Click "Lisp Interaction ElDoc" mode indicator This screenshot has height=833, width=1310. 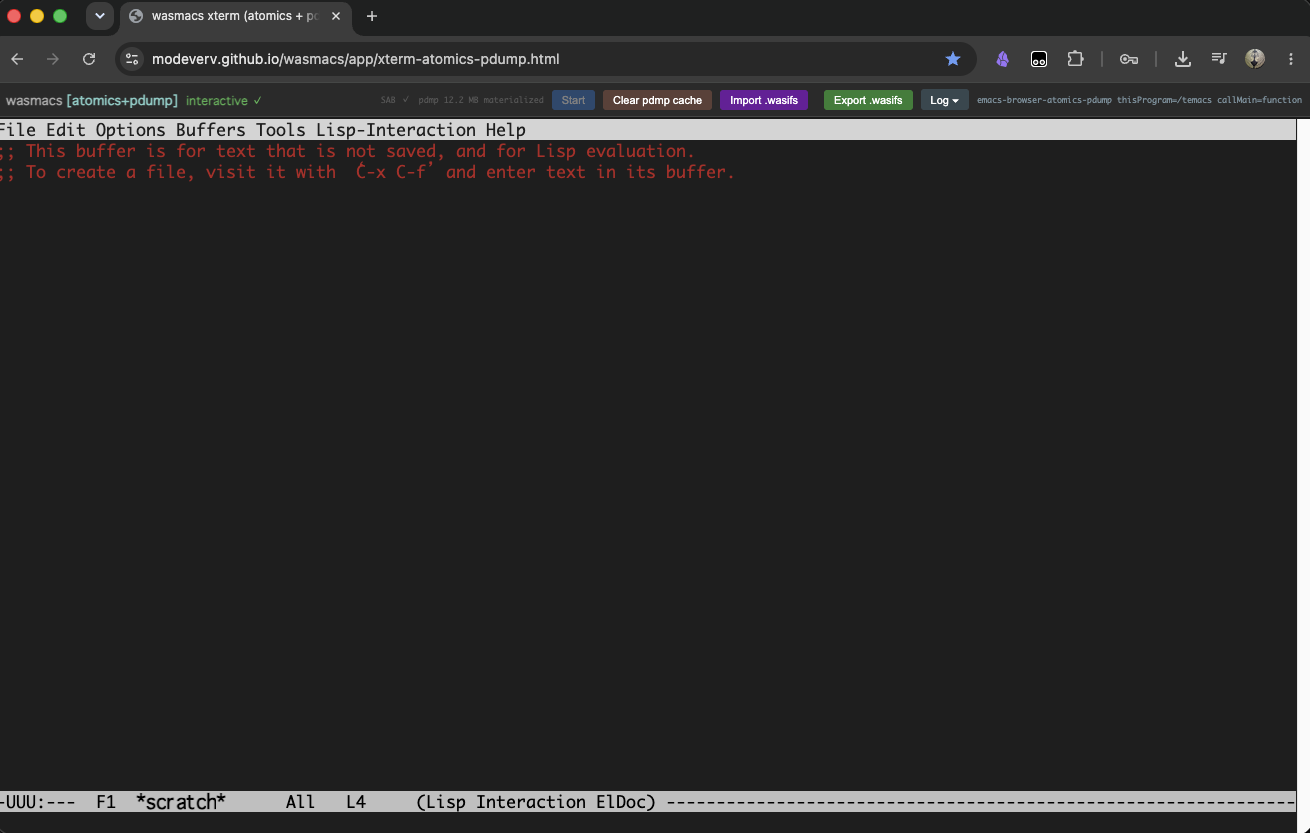point(536,802)
